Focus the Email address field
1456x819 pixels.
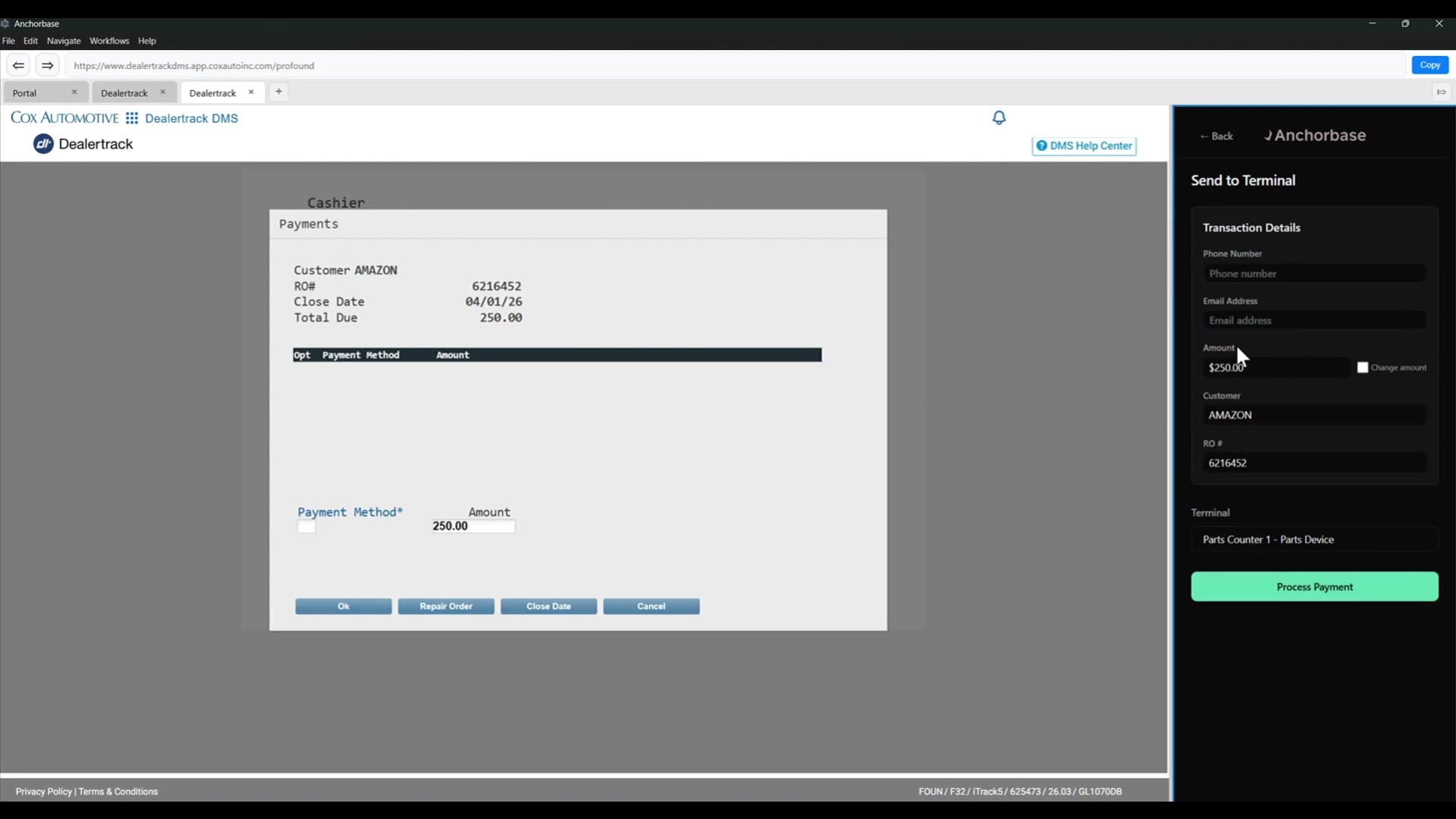pos(1314,321)
